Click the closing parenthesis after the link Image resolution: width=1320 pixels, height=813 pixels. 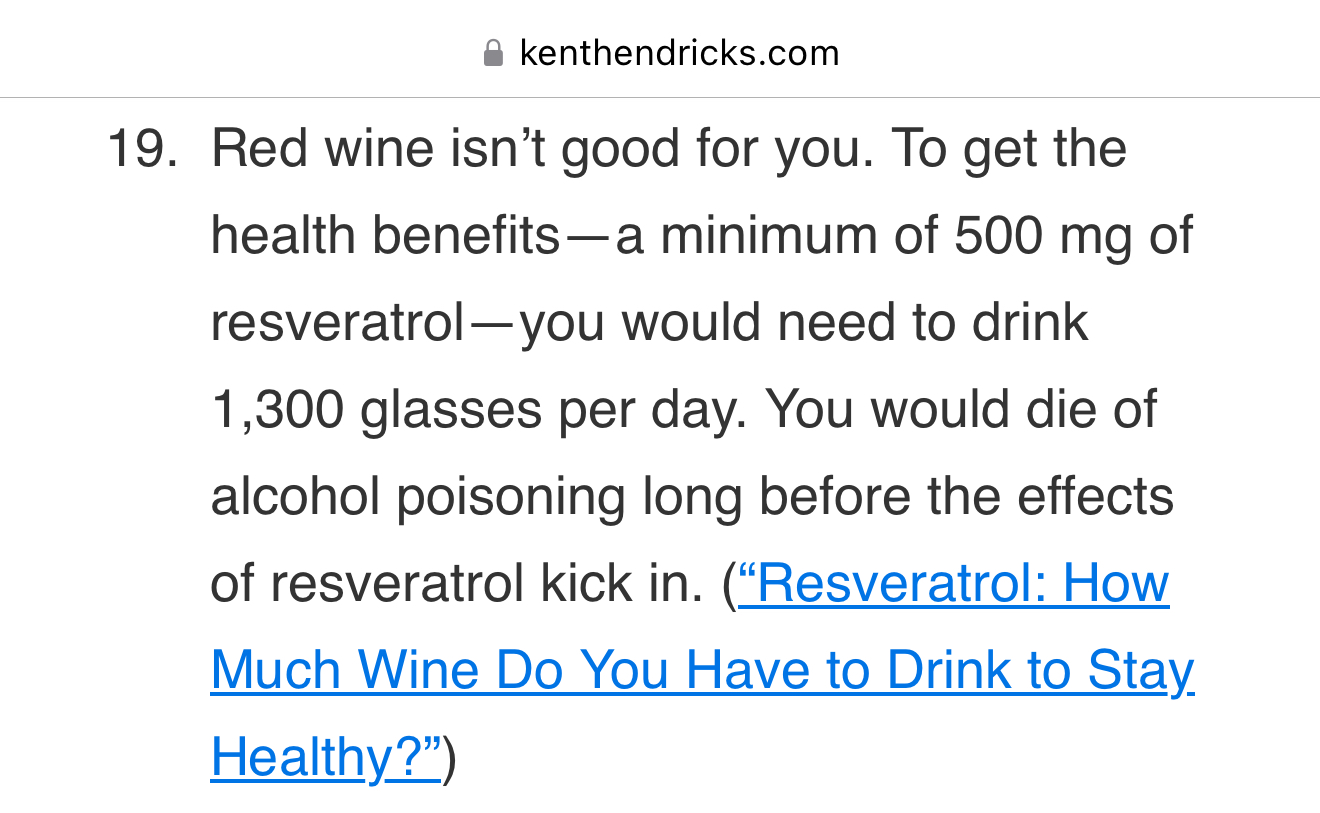point(450,756)
